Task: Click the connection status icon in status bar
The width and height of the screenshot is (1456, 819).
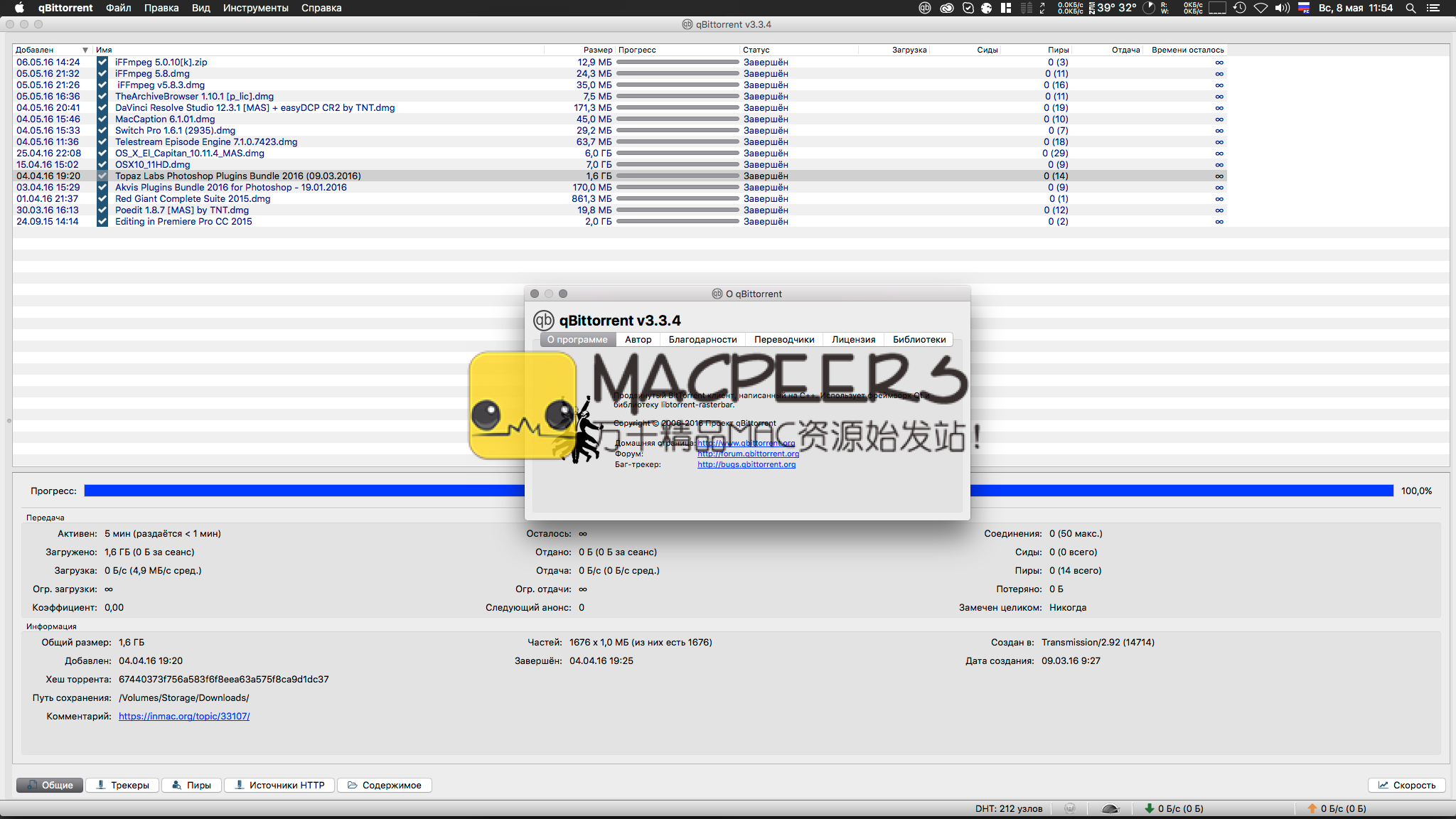Action: click(x=1070, y=808)
